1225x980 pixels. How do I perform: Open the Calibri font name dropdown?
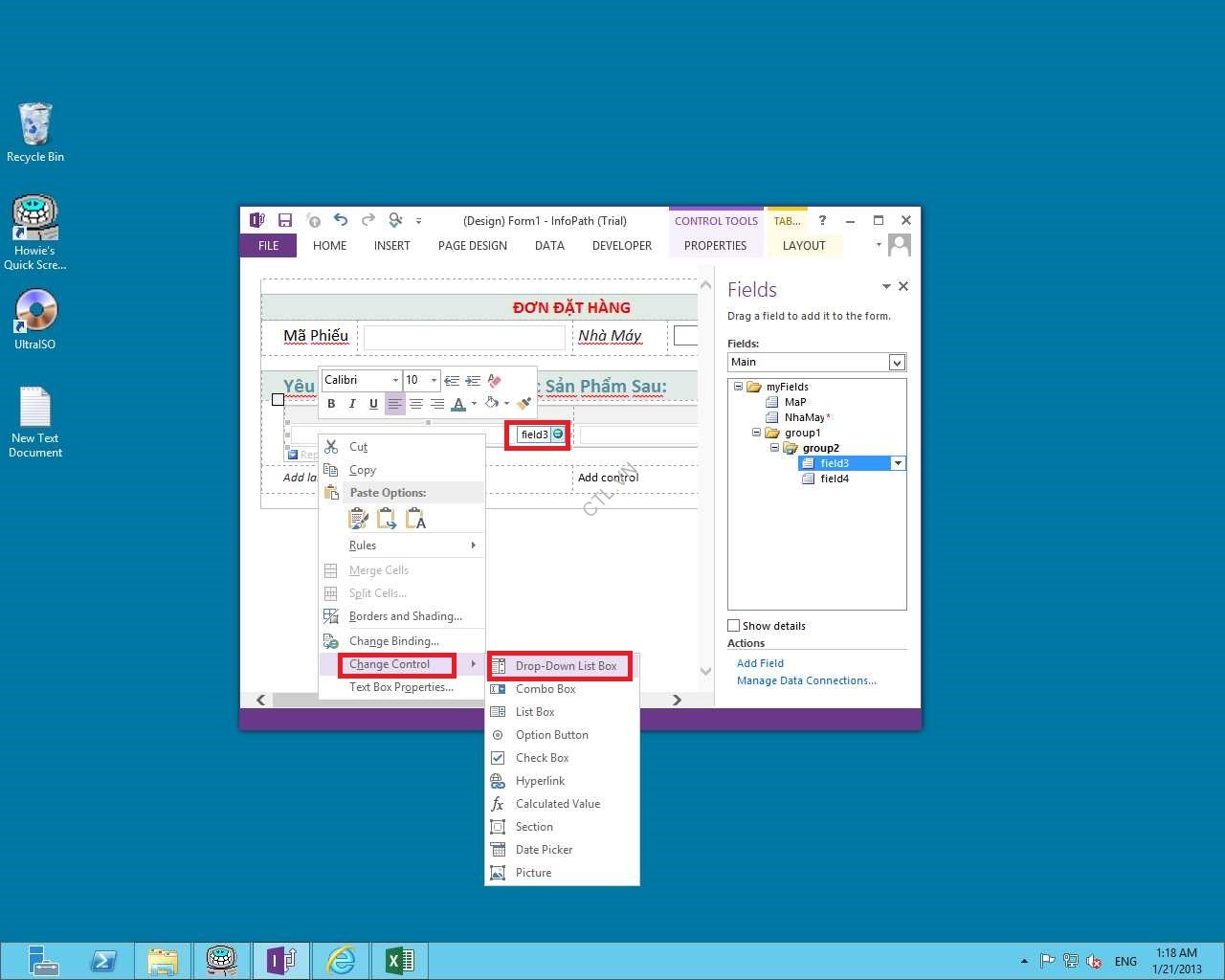click(x=395, y=380)
